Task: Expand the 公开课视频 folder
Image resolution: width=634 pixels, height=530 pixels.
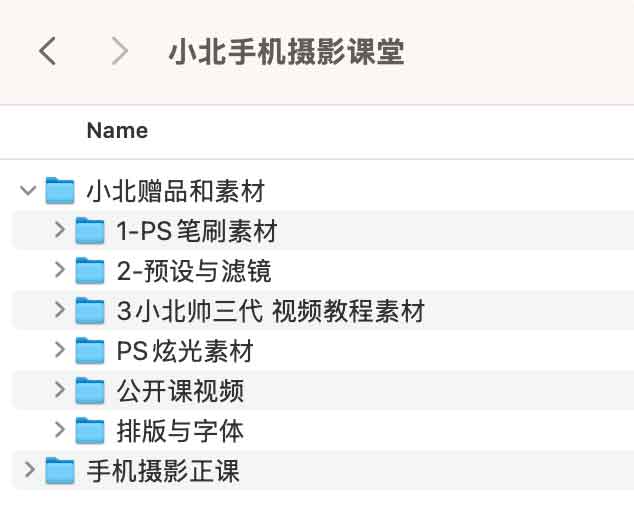Action: click(x=60, y=391)
